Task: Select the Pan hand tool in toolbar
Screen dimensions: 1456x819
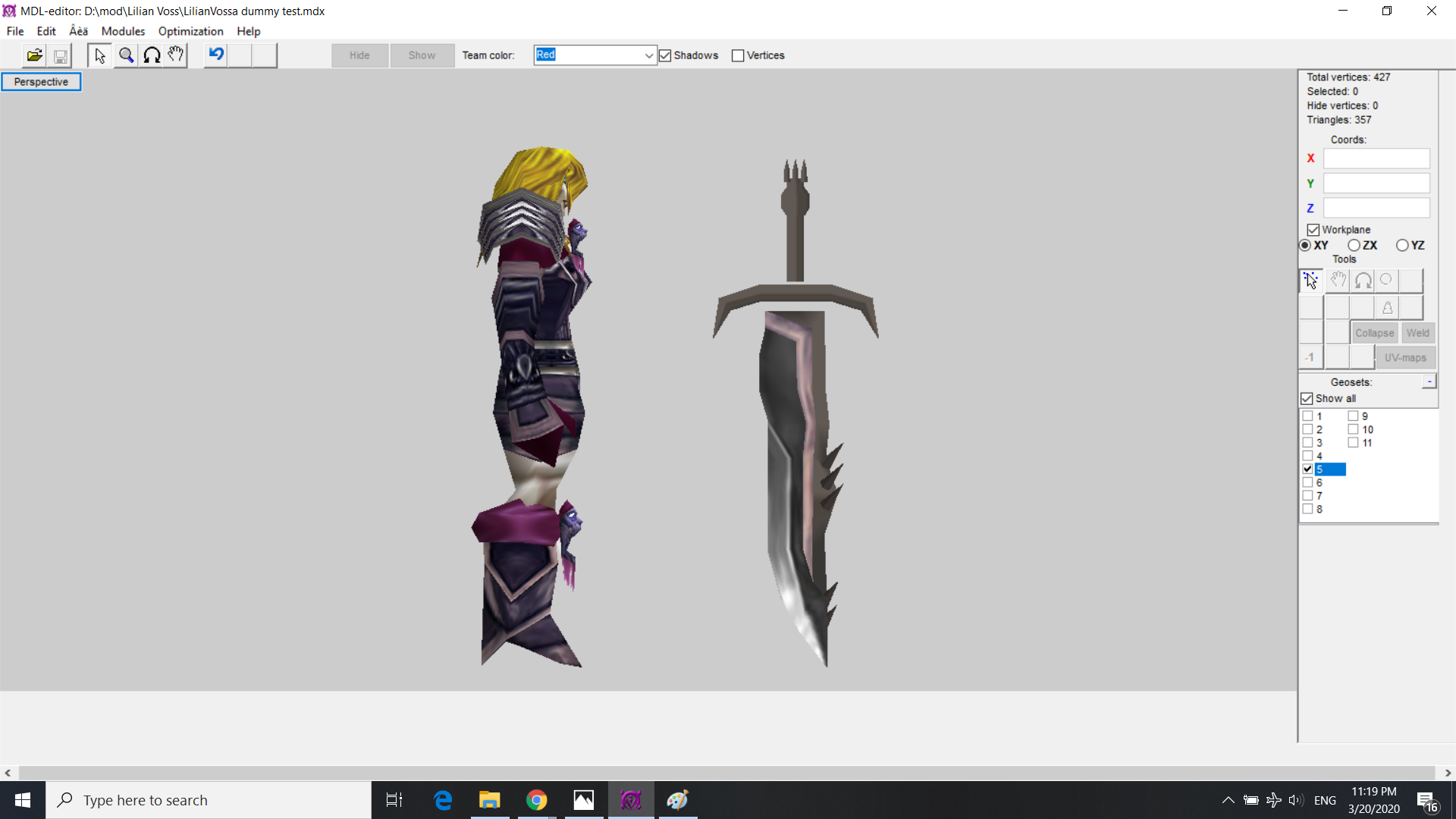Action: click(176, 55)
